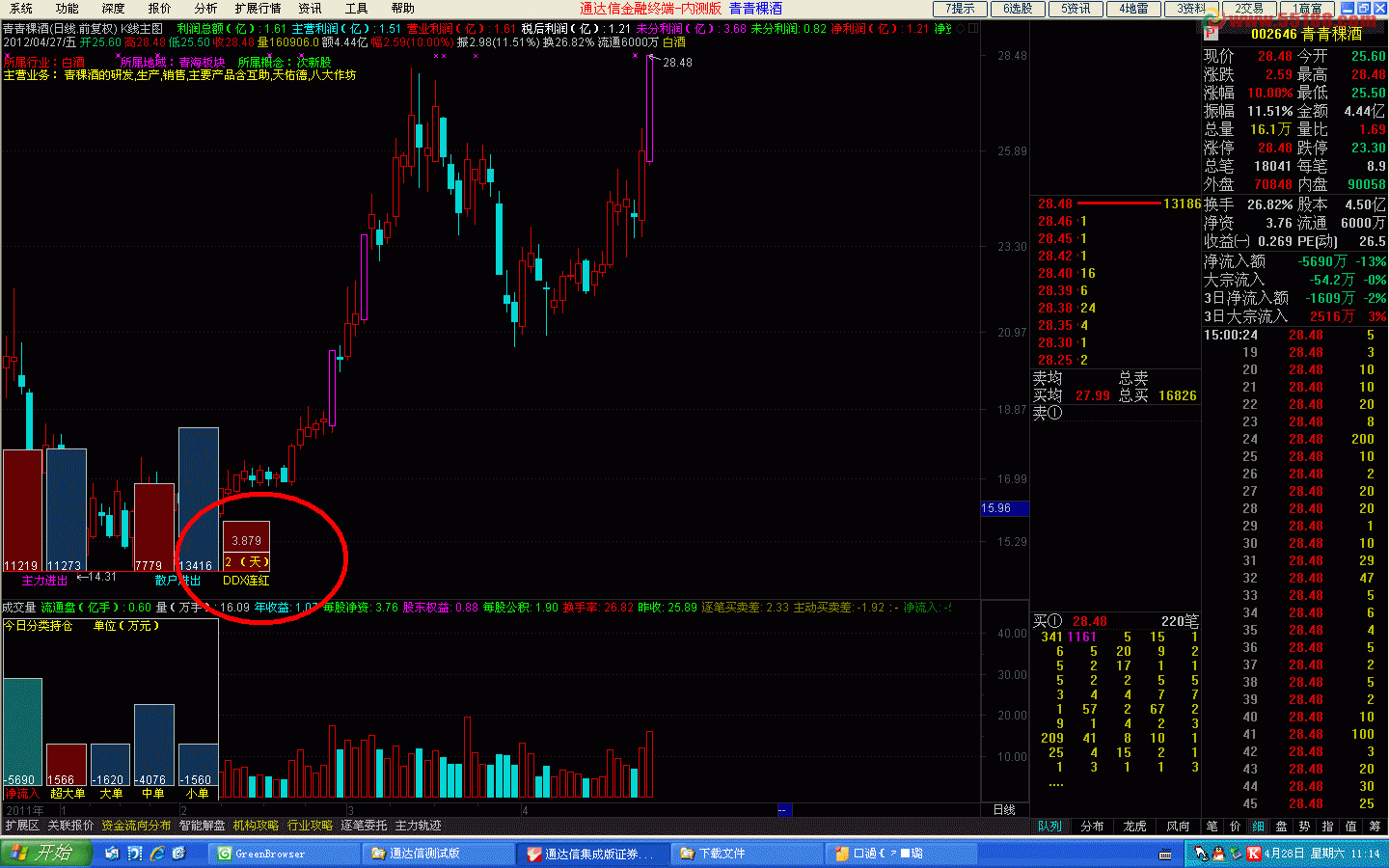Click the 超大单 bar in holdings chart
The width and height of the screenshot is (1389, 868).
click(x=67, y=766)
